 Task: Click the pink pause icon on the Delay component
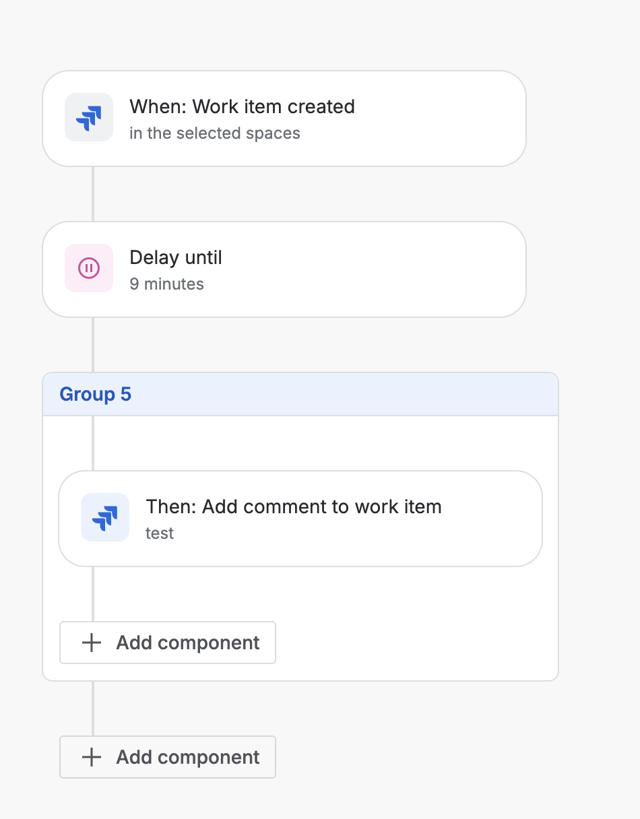click(x=88, y=268)
